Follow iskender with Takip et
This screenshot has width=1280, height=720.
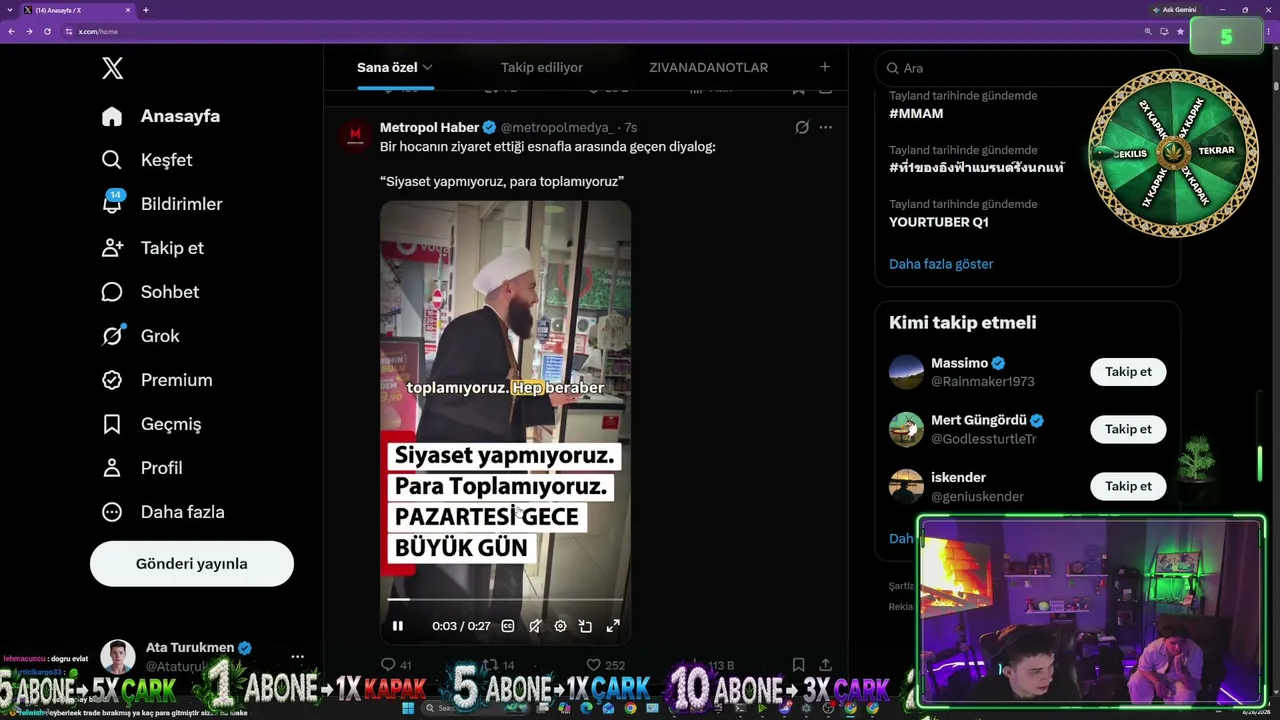coord(1128,486)
